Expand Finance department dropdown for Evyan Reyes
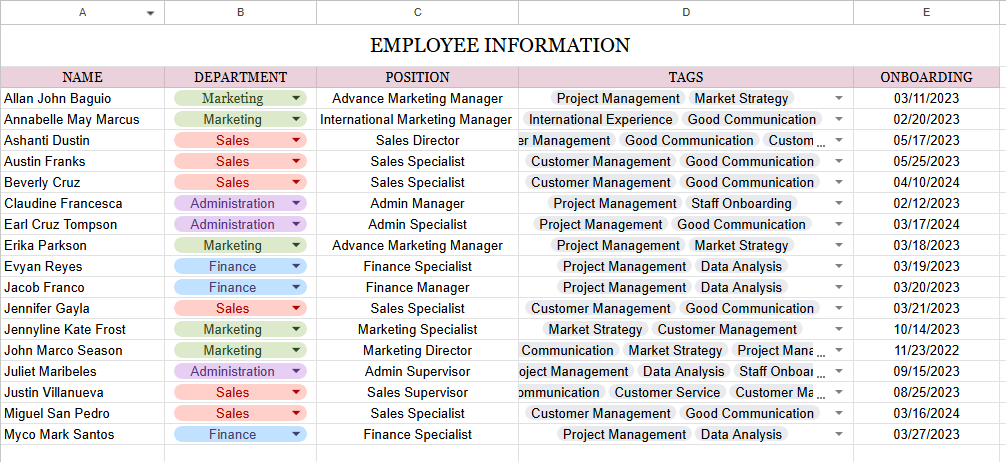 tap(296, 267)
